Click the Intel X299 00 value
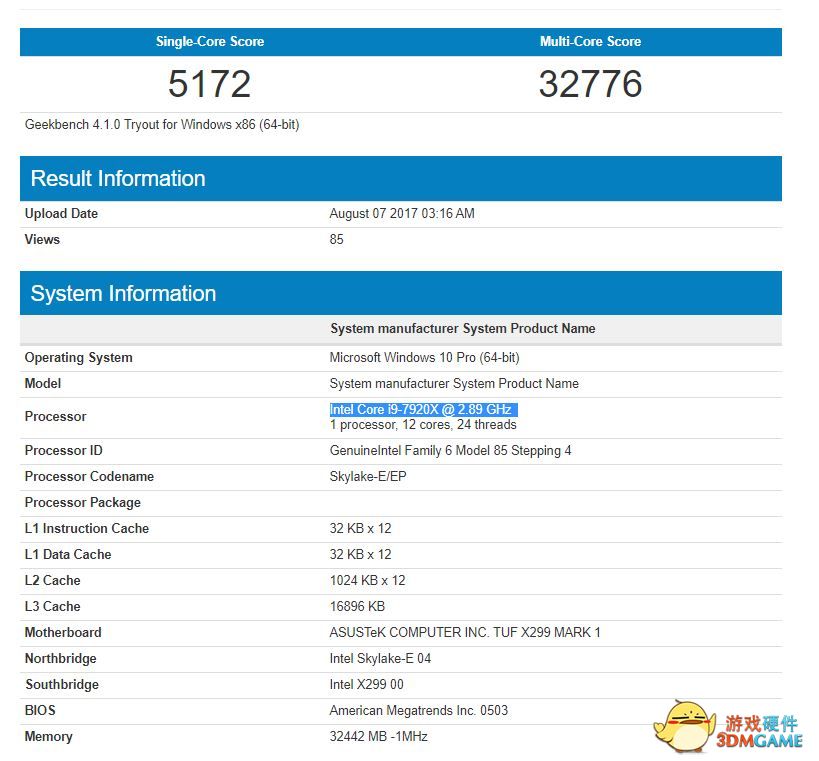This screenshot has width=819, height=761. coord(367,685)
